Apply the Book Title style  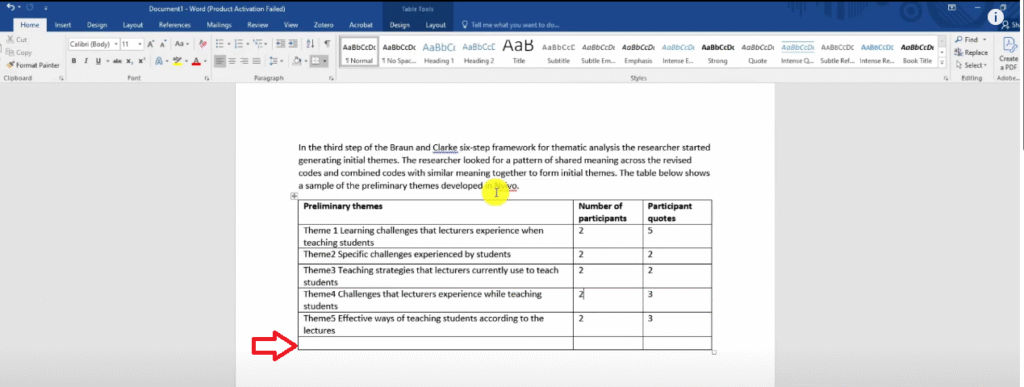click(x=917, y=53)
